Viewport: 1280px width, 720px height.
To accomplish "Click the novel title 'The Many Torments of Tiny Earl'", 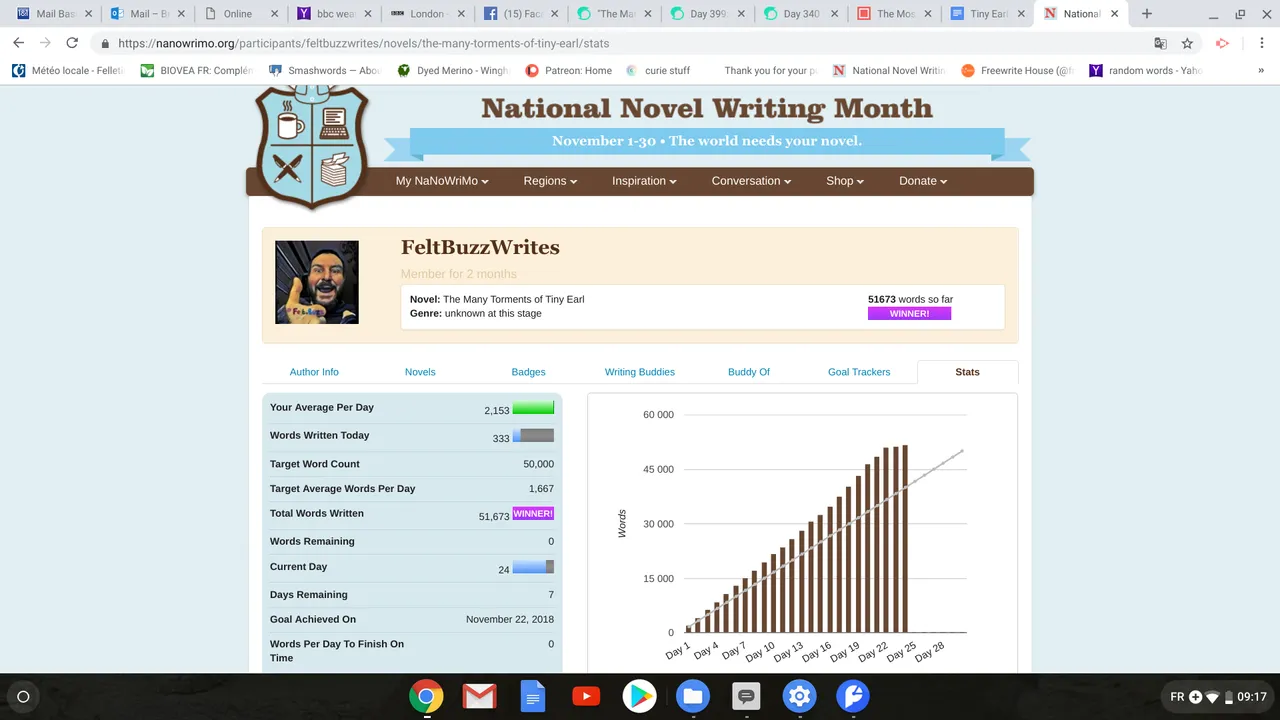I will [x=514, y=299].
